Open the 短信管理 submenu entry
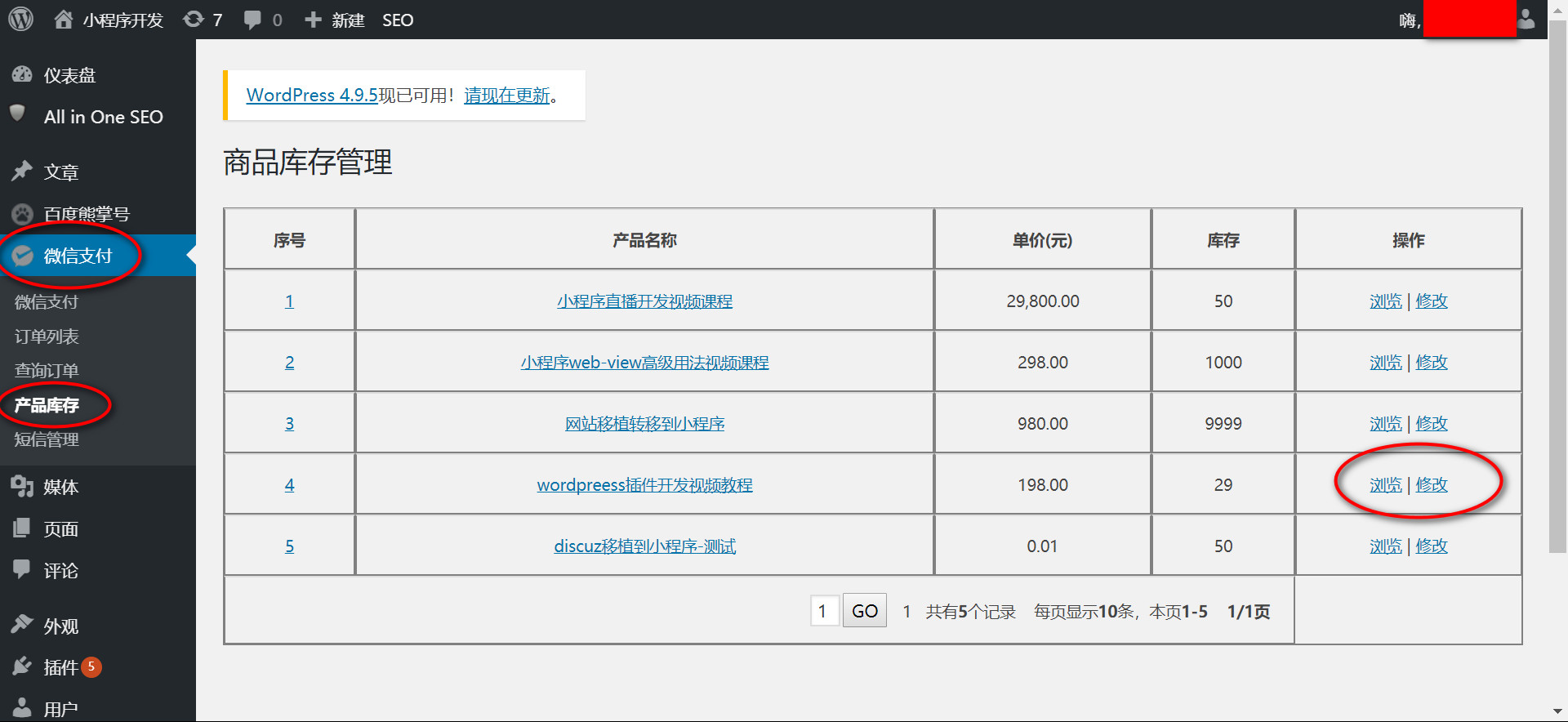This screenshot has height=722, width=1568. pyautogui.click(x=47, y=439)
